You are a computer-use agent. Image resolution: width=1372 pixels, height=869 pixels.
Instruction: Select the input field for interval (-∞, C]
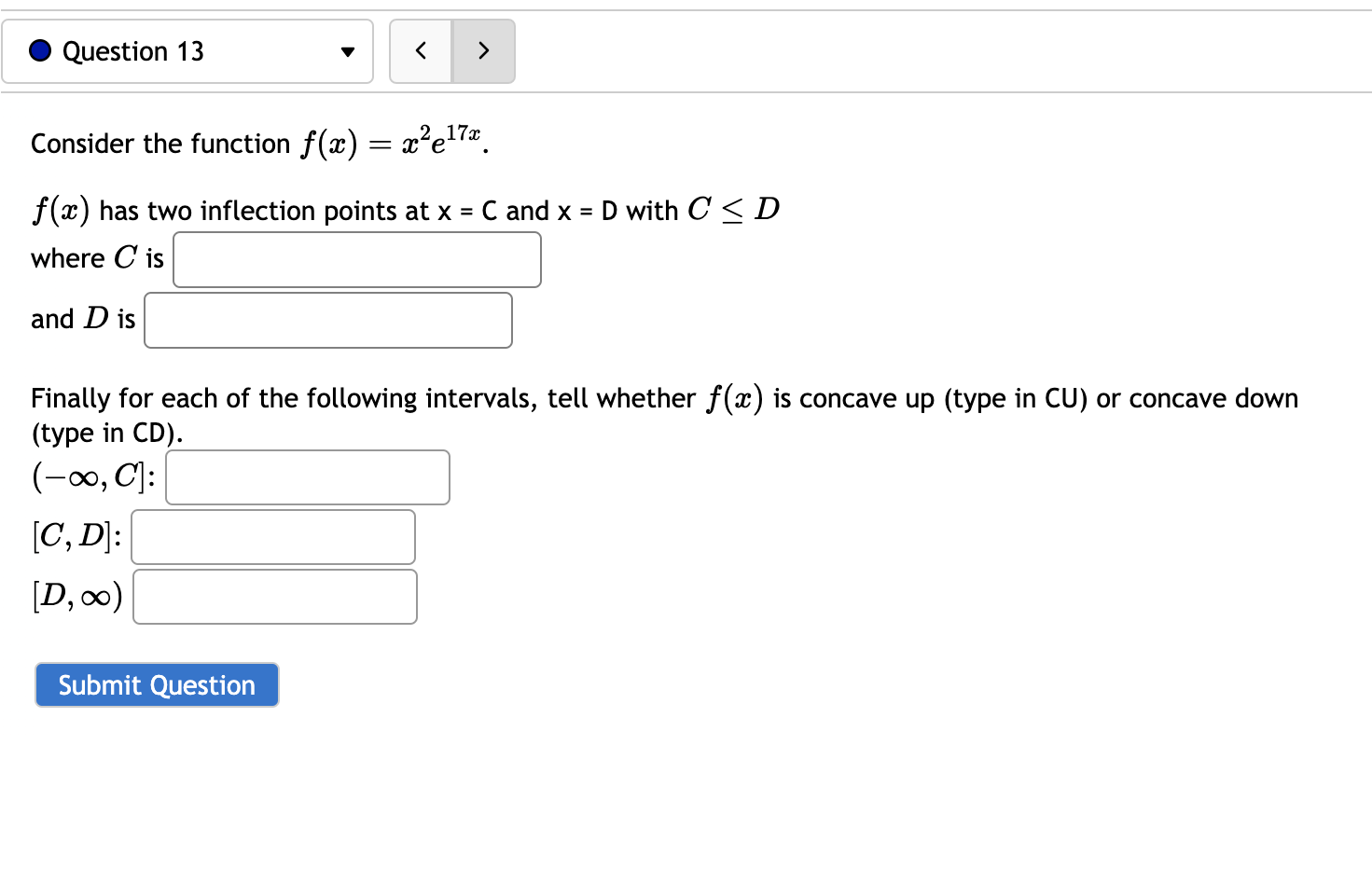pyautogui.click(x=307, y=476)
